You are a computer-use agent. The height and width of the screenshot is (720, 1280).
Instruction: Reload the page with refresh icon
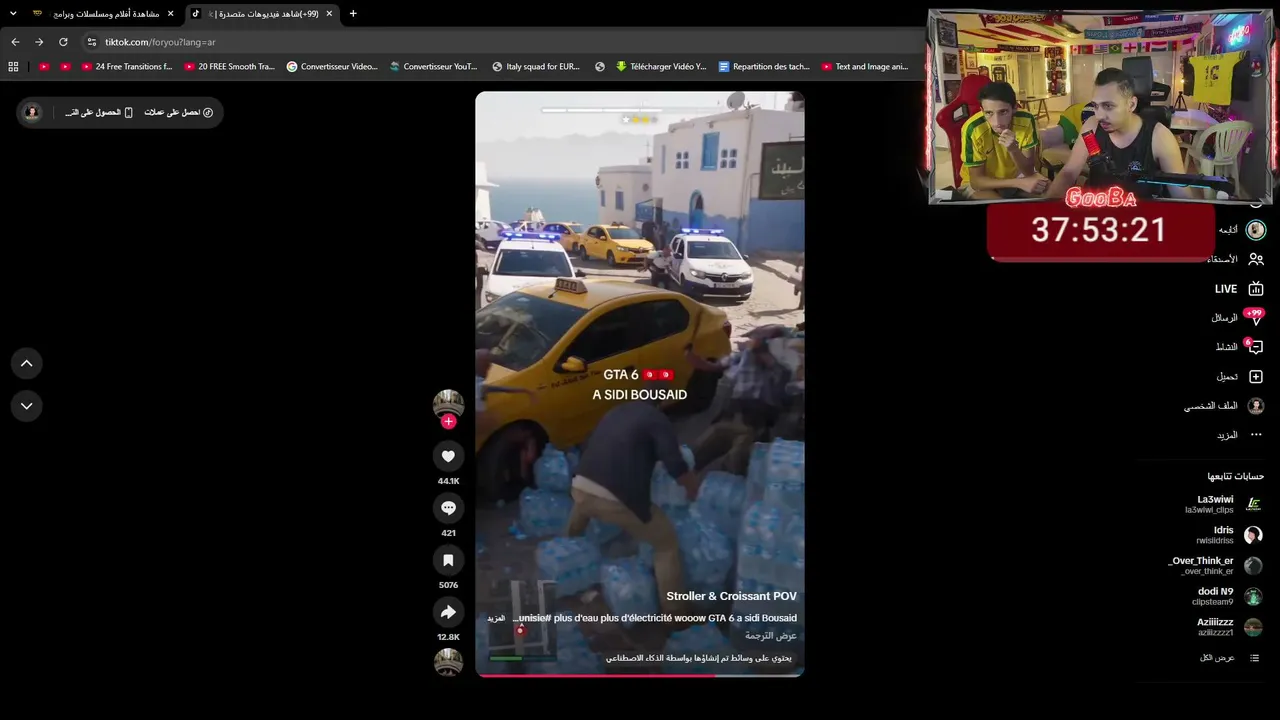63,42
